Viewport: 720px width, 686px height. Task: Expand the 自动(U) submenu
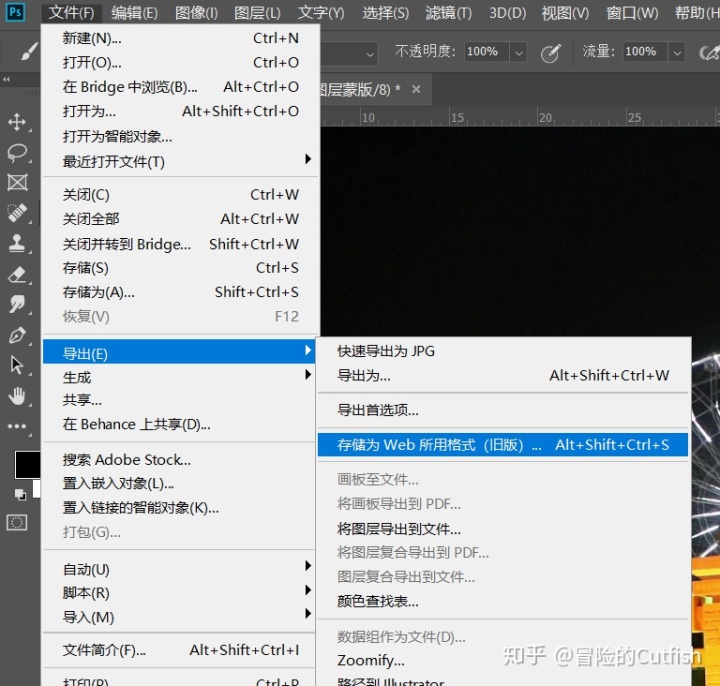point(179,568)
